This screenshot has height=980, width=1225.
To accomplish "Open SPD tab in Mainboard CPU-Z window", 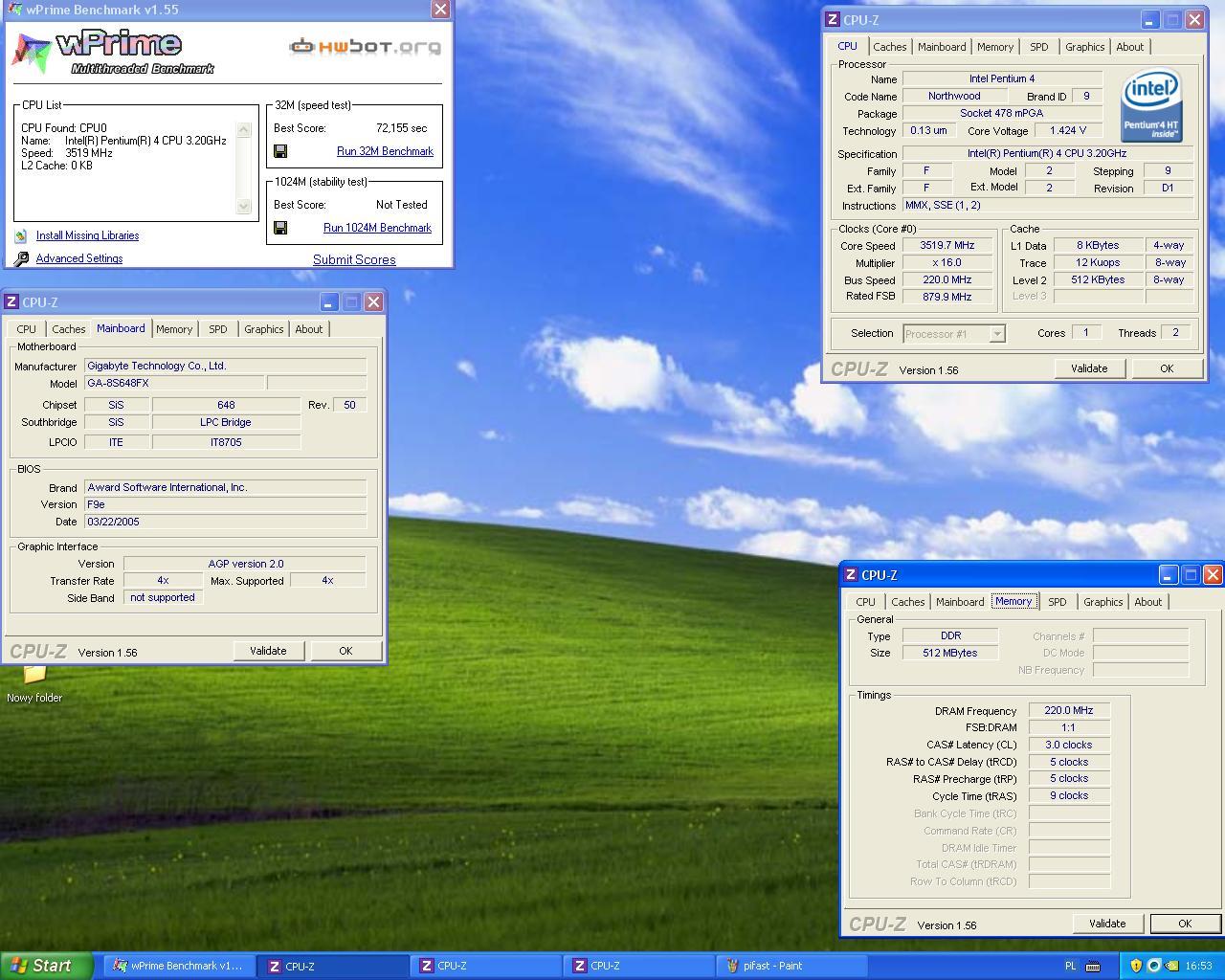I will [x=218, y=329].
